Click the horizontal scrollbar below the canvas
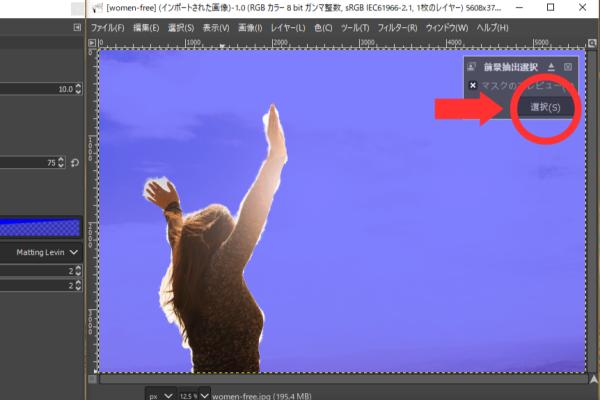Image resolution: width=600 pixels, height=400 pixels. pyautogui.click(x=343, y=379)
